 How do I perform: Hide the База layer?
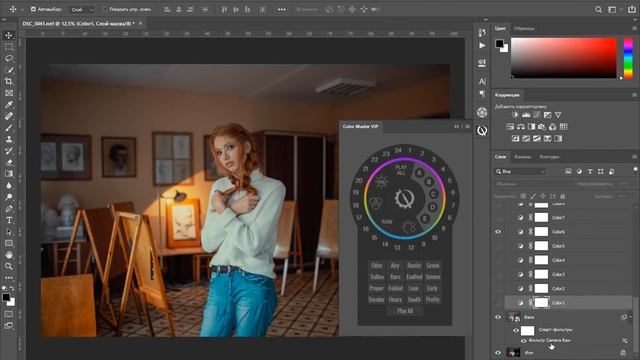click(498, 317)
